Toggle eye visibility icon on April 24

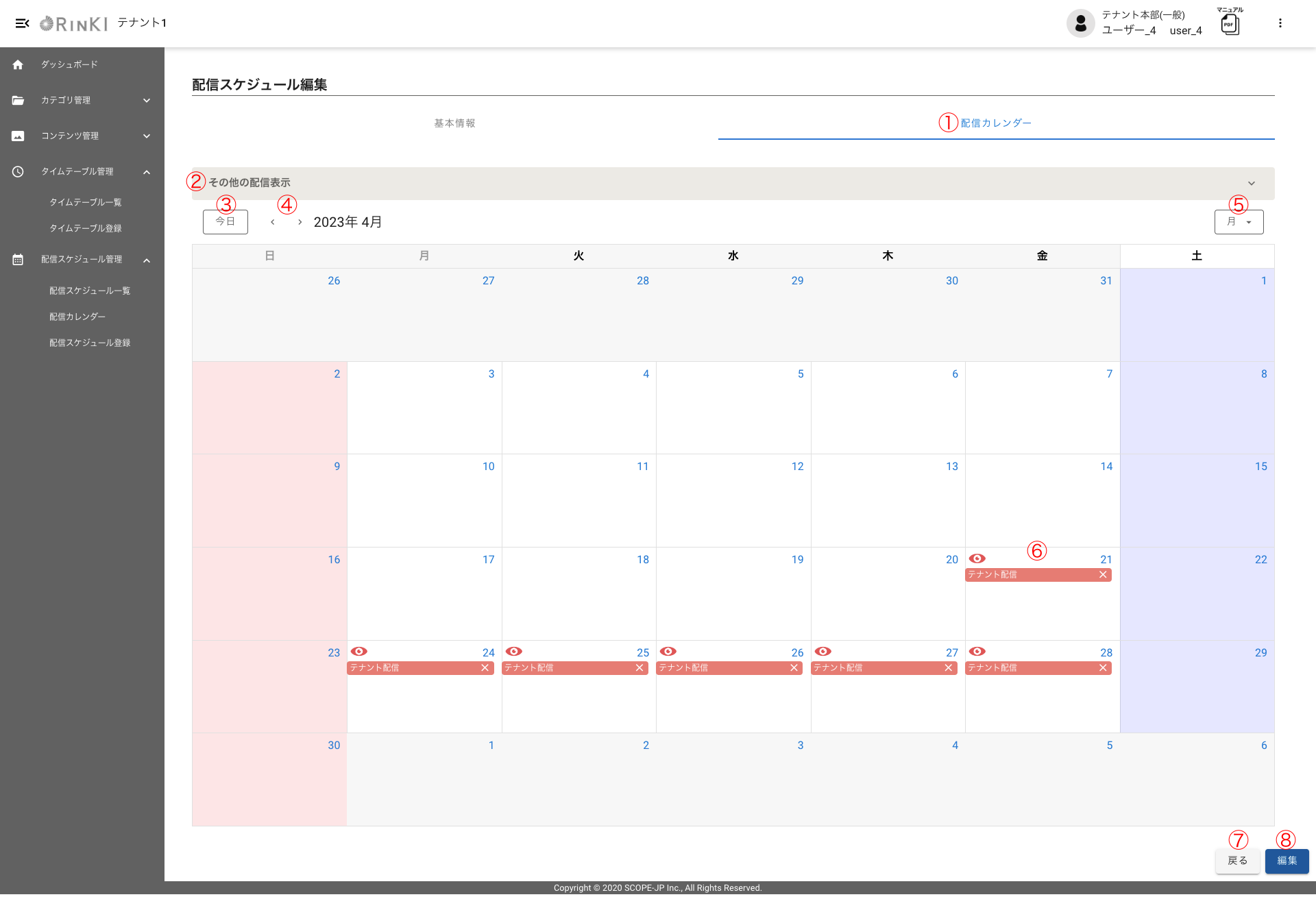[x=358, y=652]
